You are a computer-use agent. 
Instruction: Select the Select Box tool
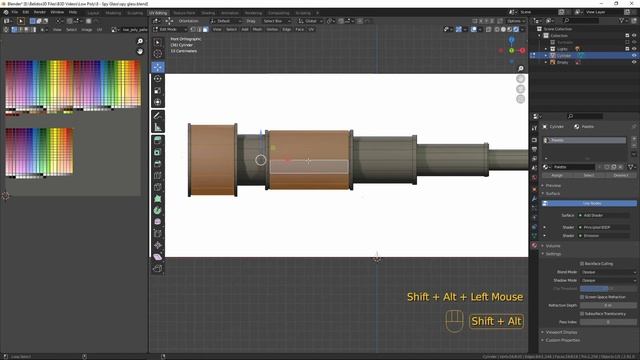[x=158, y=42]
